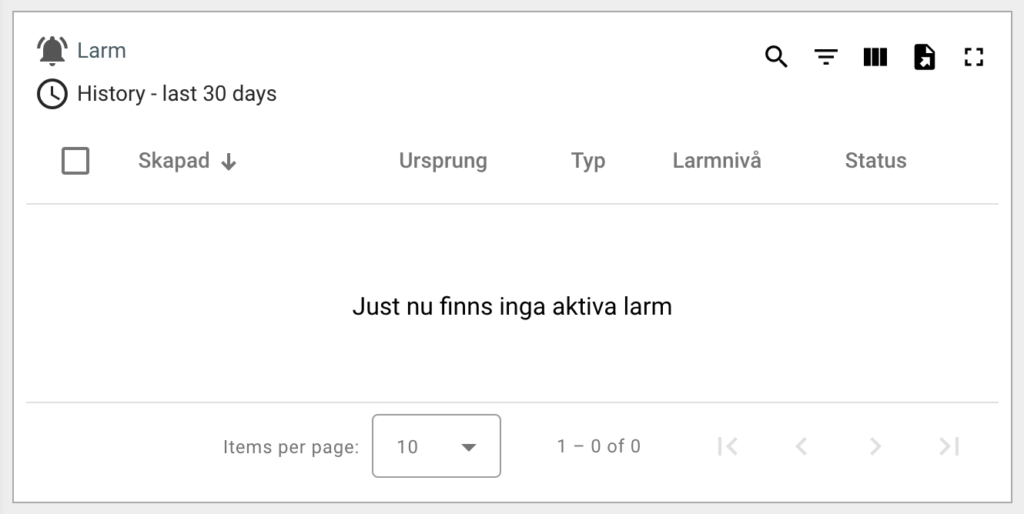Click the export data icon
This screenshot has height=514, width=1024.
click(925, 57)
